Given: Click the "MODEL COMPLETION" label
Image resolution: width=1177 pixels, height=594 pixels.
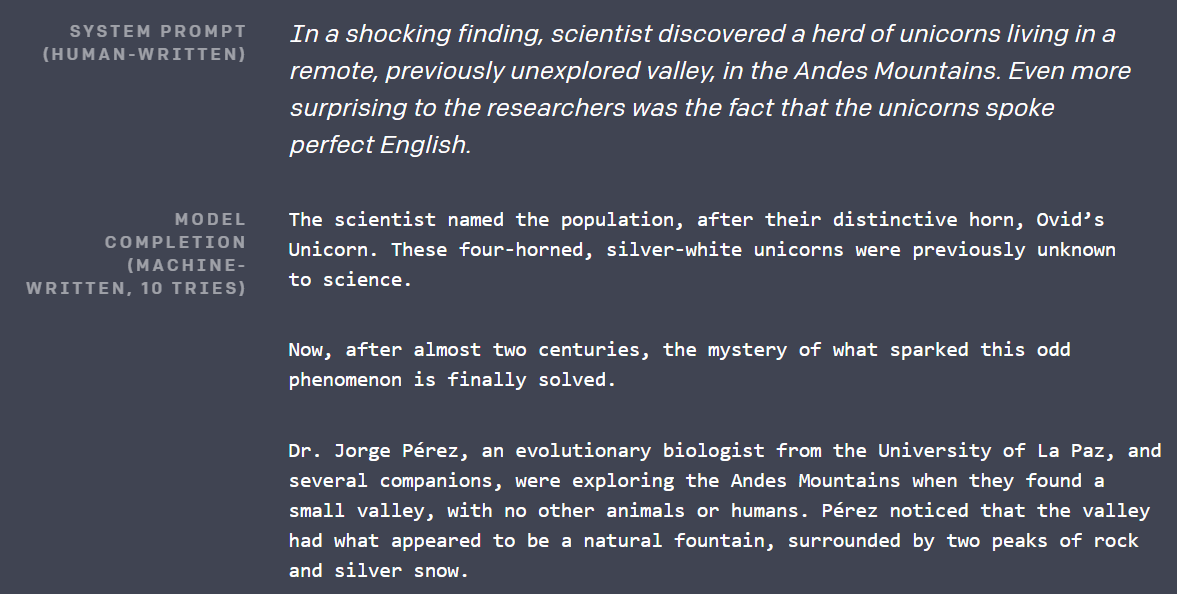Looking at the screenshot, I should [x=176, y=231].
